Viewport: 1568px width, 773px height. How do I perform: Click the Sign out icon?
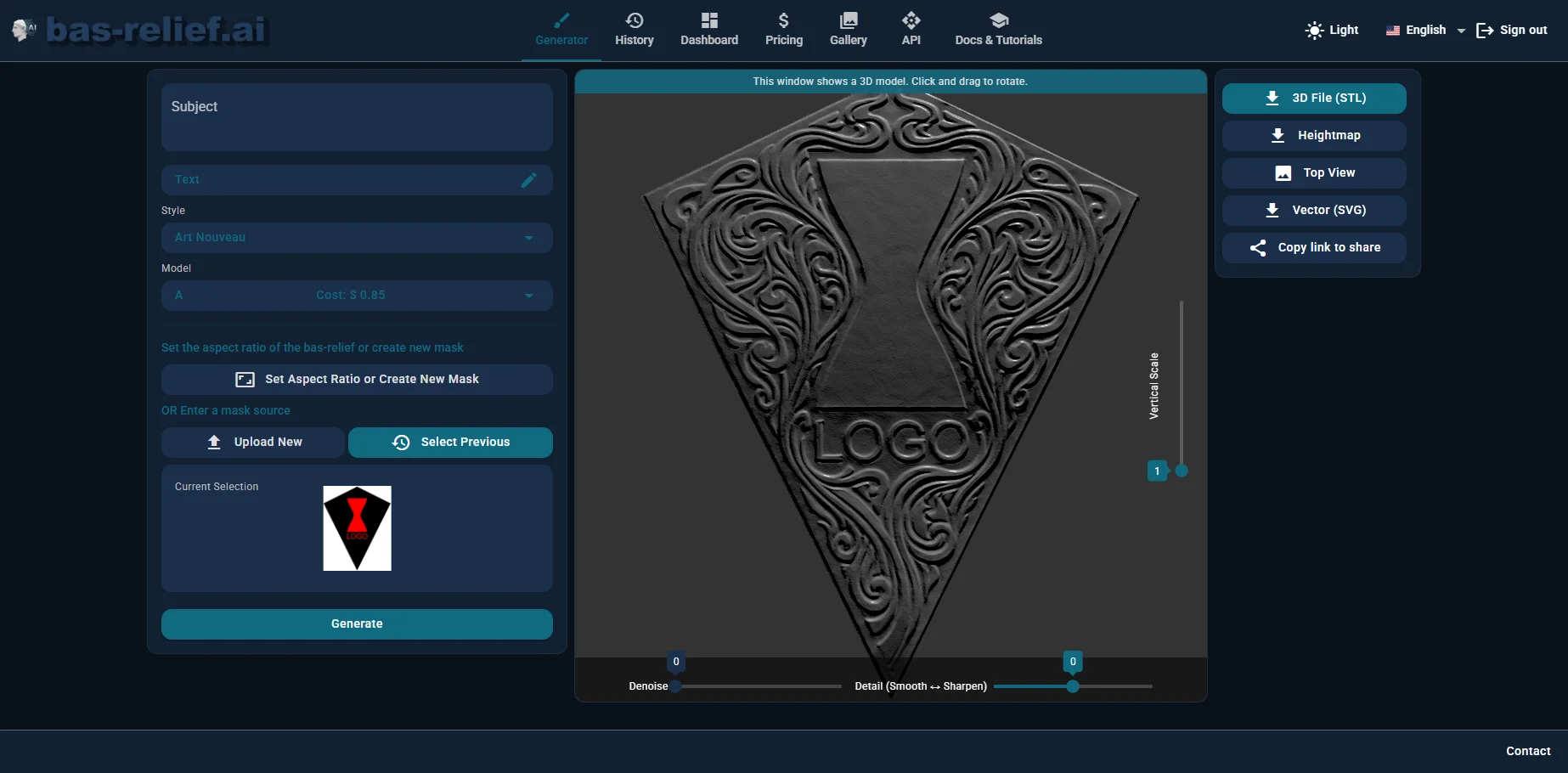point(1484,31)
